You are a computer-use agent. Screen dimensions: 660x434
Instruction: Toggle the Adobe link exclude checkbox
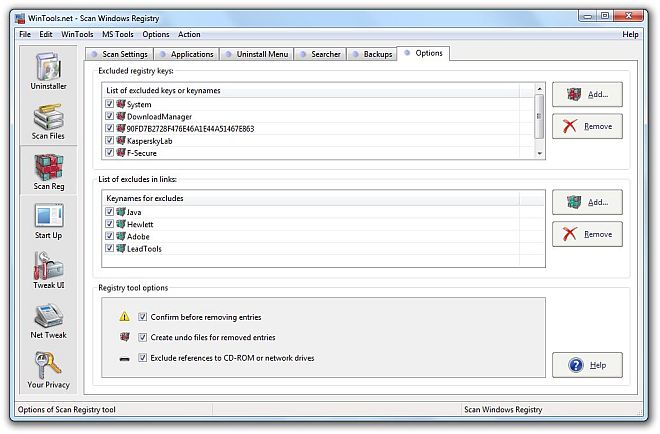pyautogui.click(x=109, y=236)
